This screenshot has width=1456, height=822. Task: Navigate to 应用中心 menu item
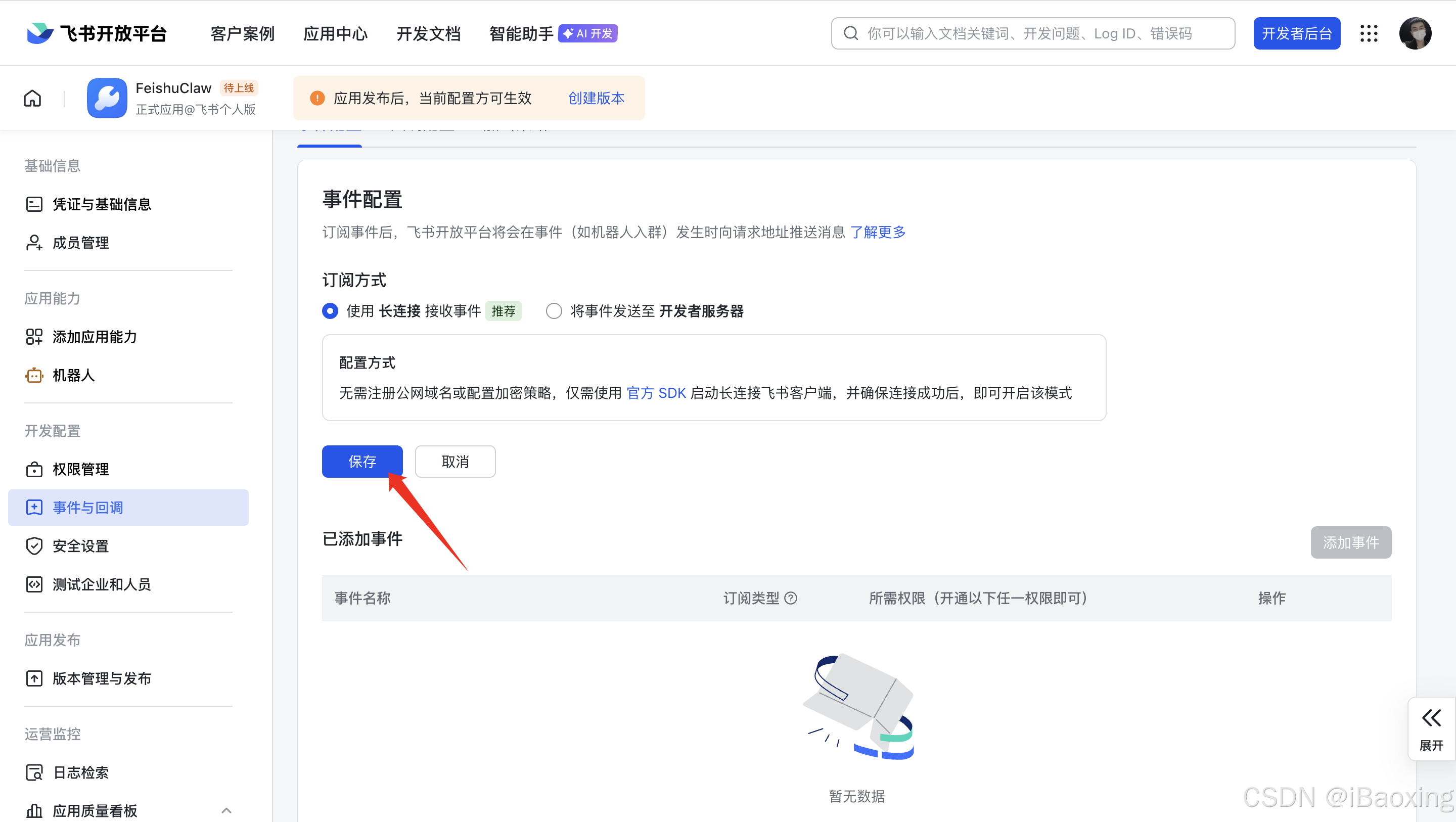click(335, 33)
